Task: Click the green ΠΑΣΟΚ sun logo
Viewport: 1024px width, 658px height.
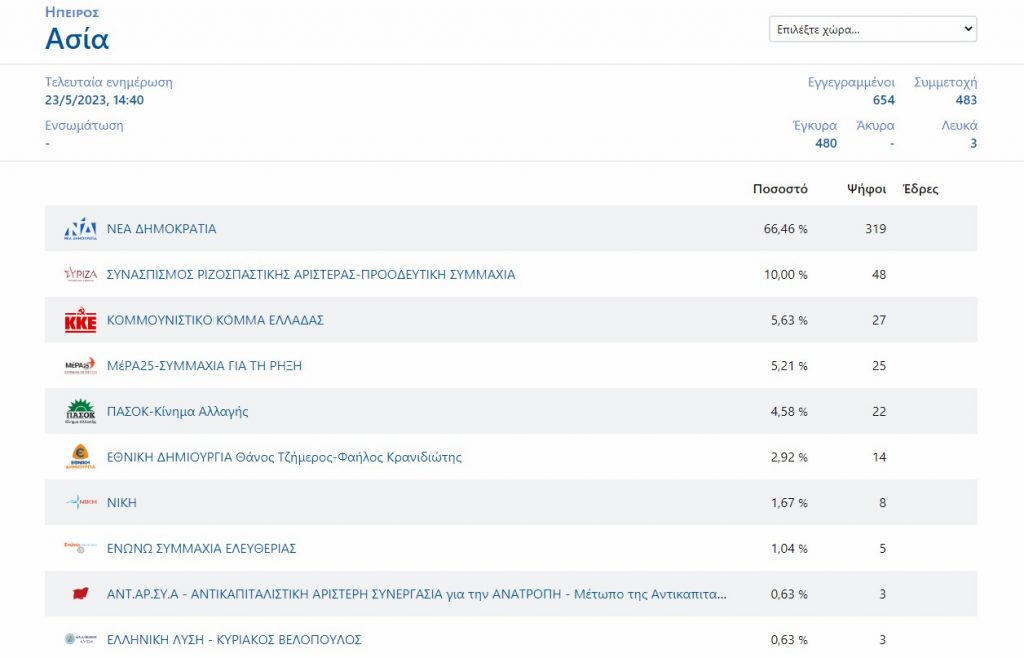Action: click(x=80, y=412)
